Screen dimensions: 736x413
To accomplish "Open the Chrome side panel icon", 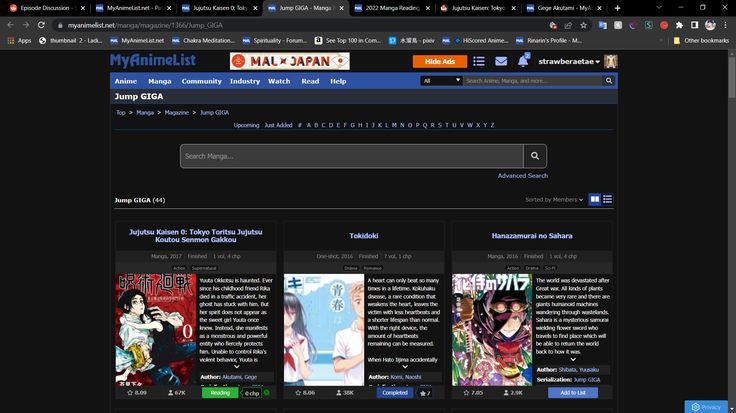I will 695,25.
